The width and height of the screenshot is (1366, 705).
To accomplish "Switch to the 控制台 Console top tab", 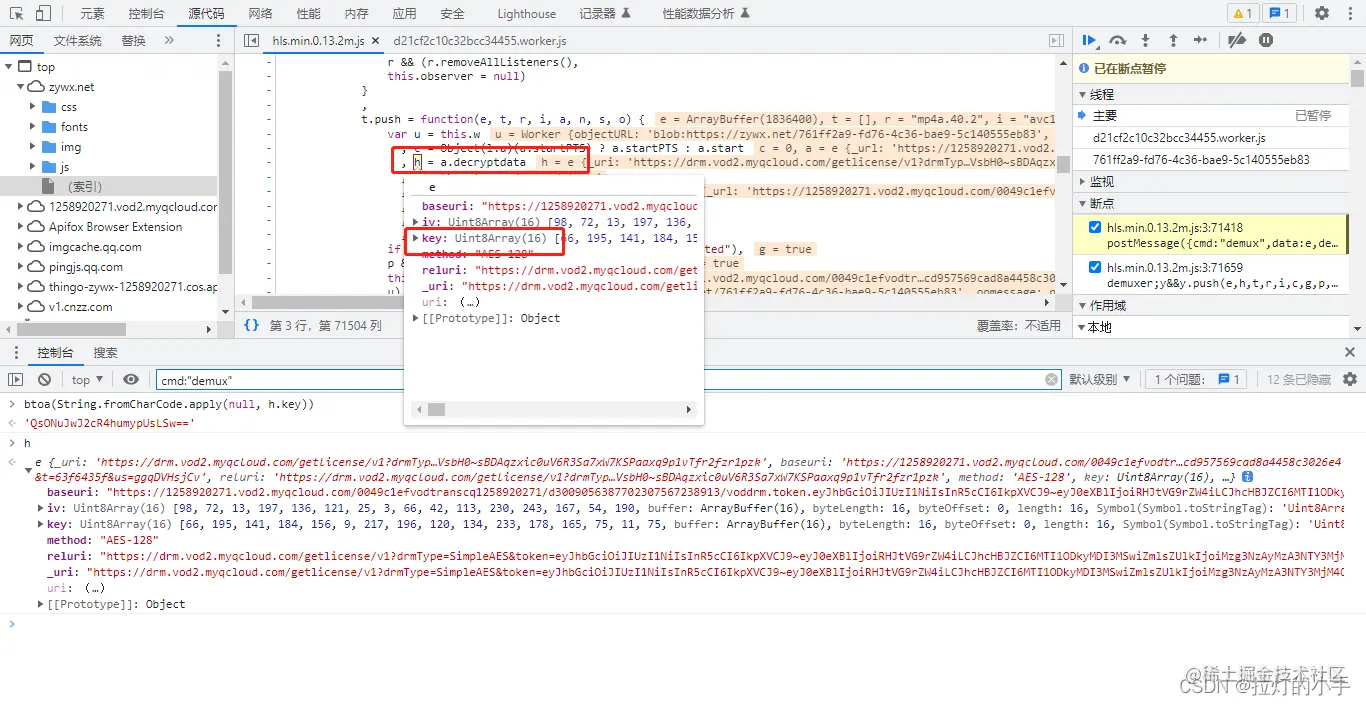I will 146,14.
